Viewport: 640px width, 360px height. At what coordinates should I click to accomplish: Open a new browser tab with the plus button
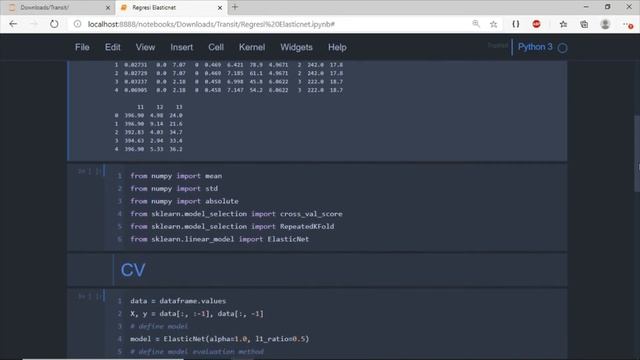click(x=235, y=7)
